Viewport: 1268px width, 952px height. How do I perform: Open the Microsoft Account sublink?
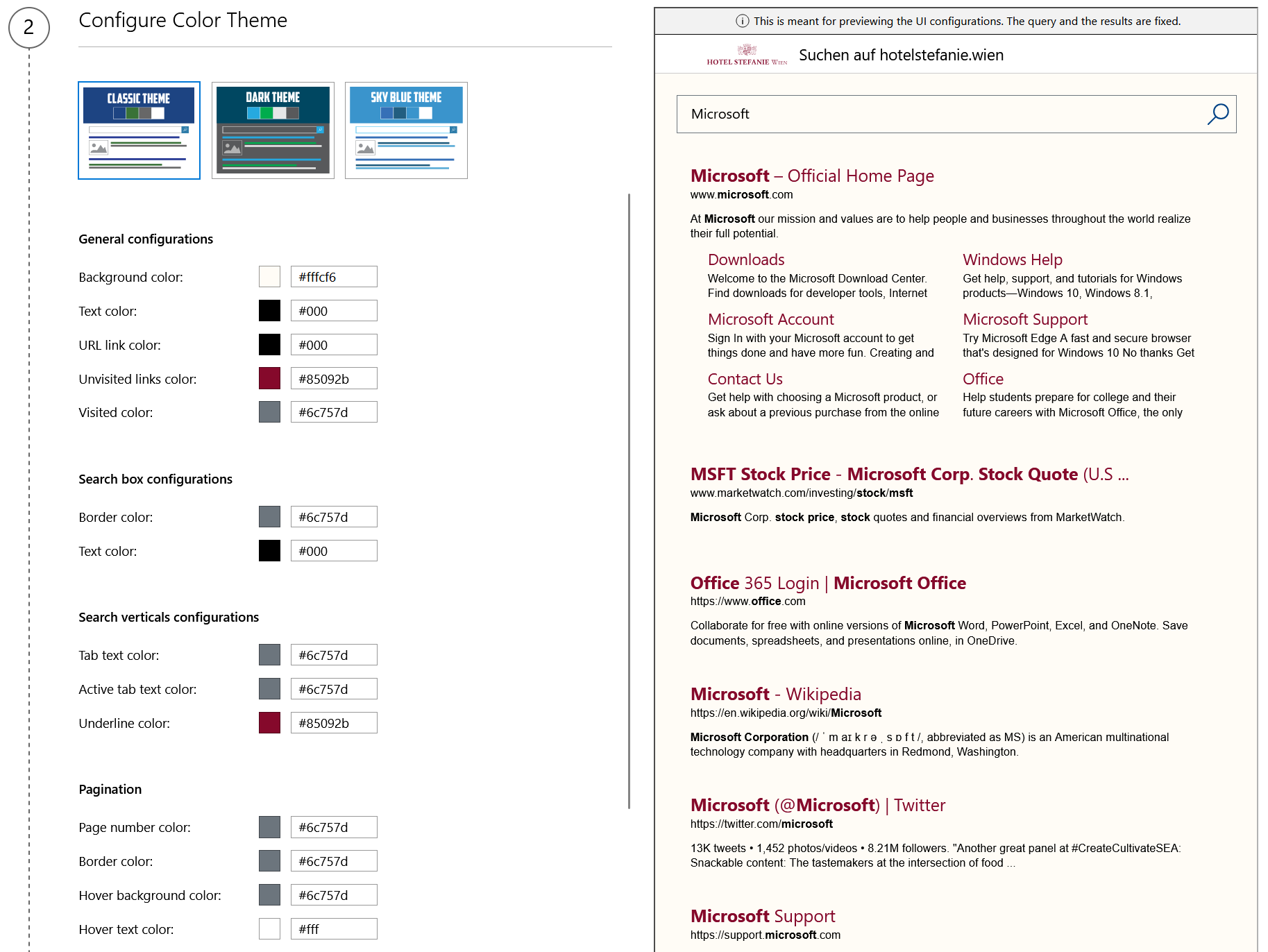click(771, 319)
